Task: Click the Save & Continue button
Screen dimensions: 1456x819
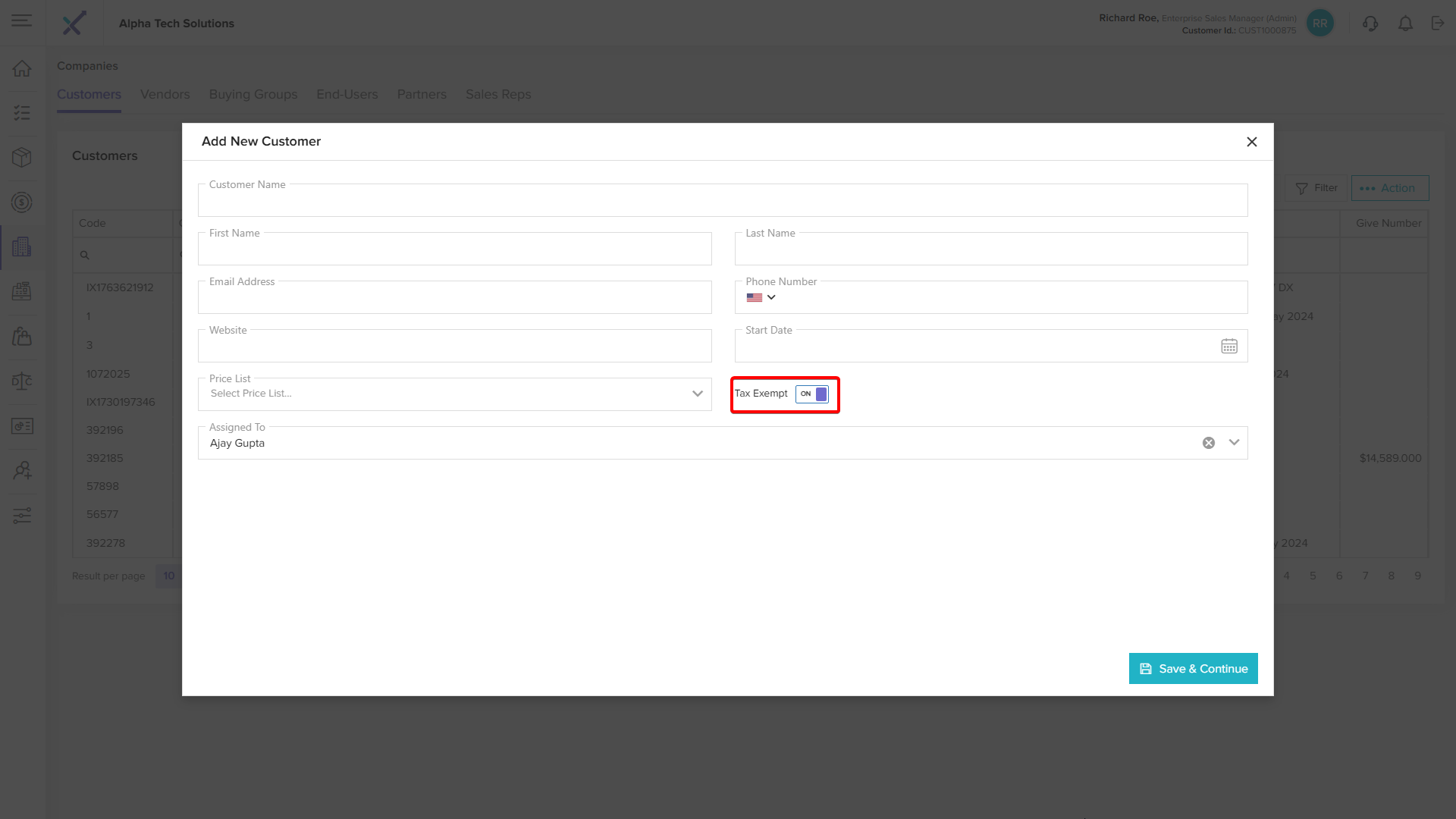Action: click(1193, 669)
